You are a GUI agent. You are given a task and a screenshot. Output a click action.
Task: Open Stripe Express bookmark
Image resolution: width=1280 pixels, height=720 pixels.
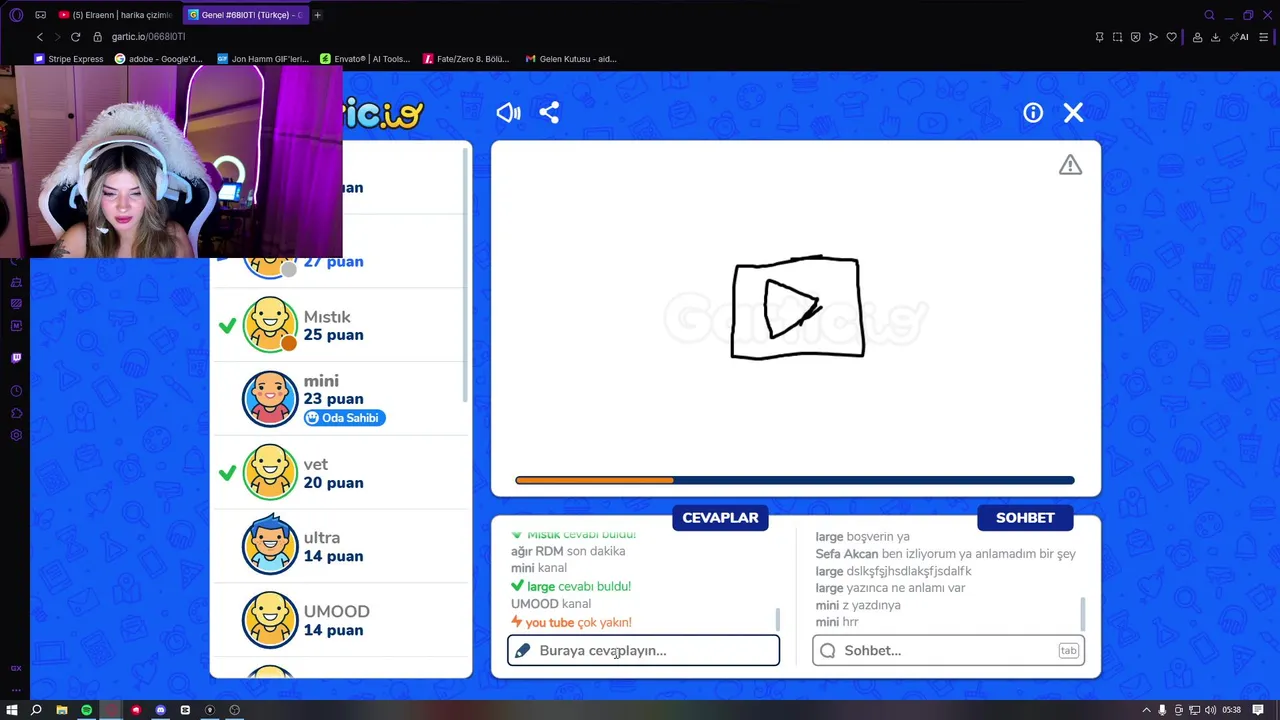[69, 59]
